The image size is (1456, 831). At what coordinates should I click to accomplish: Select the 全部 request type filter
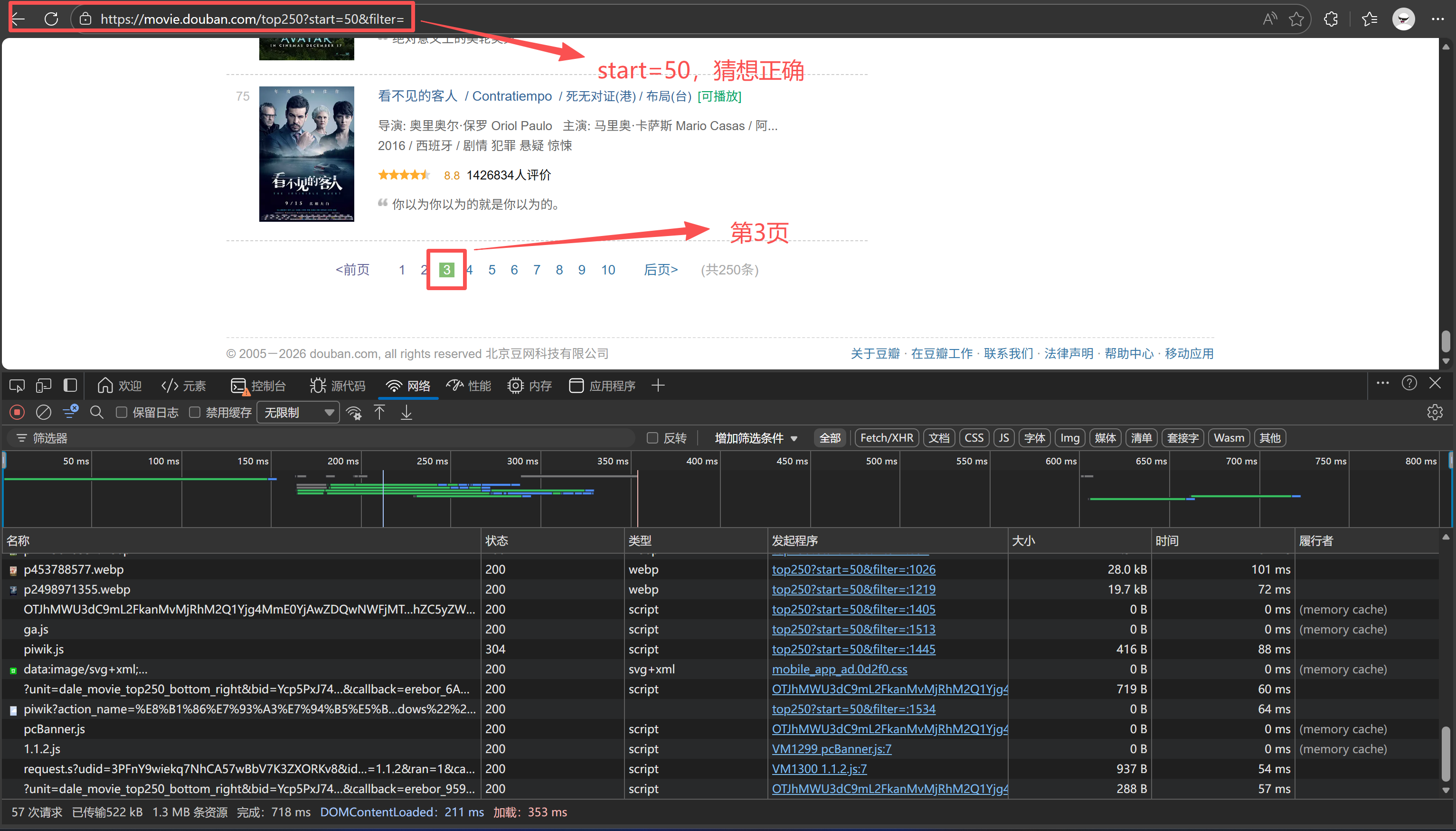point(830,438)
